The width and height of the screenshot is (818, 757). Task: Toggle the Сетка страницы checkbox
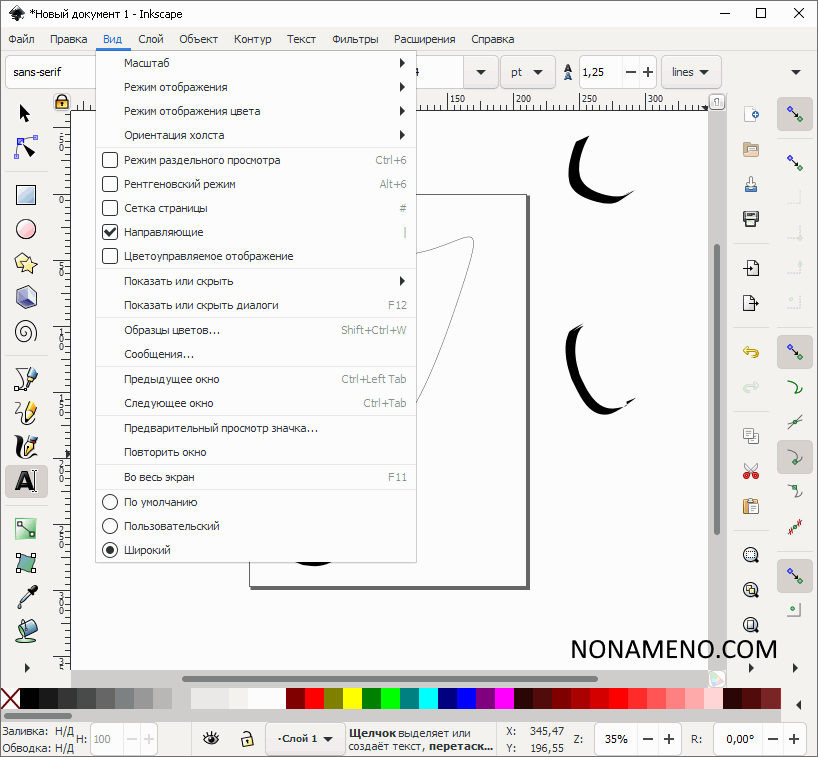coord(111,208)
